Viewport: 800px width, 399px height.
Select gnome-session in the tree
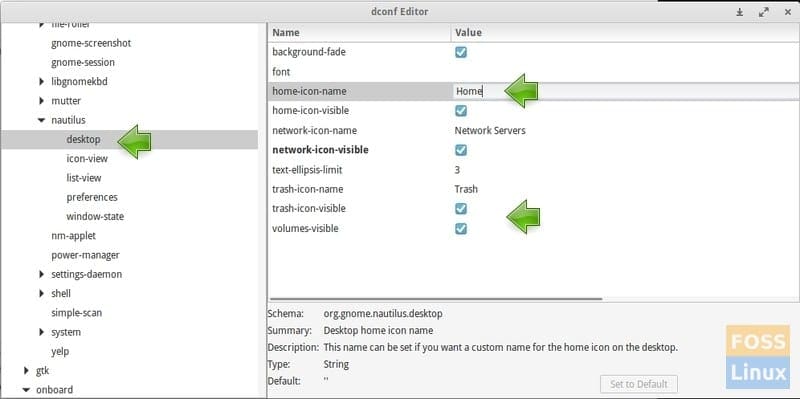[x=83, y=62]
